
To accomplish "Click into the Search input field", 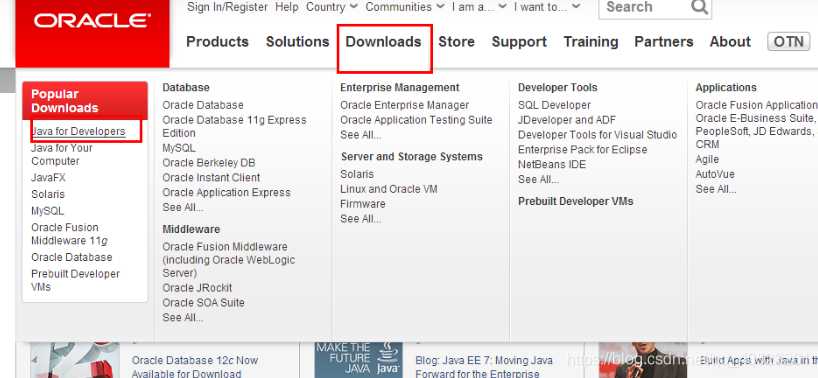I will (x=645, y=7).
